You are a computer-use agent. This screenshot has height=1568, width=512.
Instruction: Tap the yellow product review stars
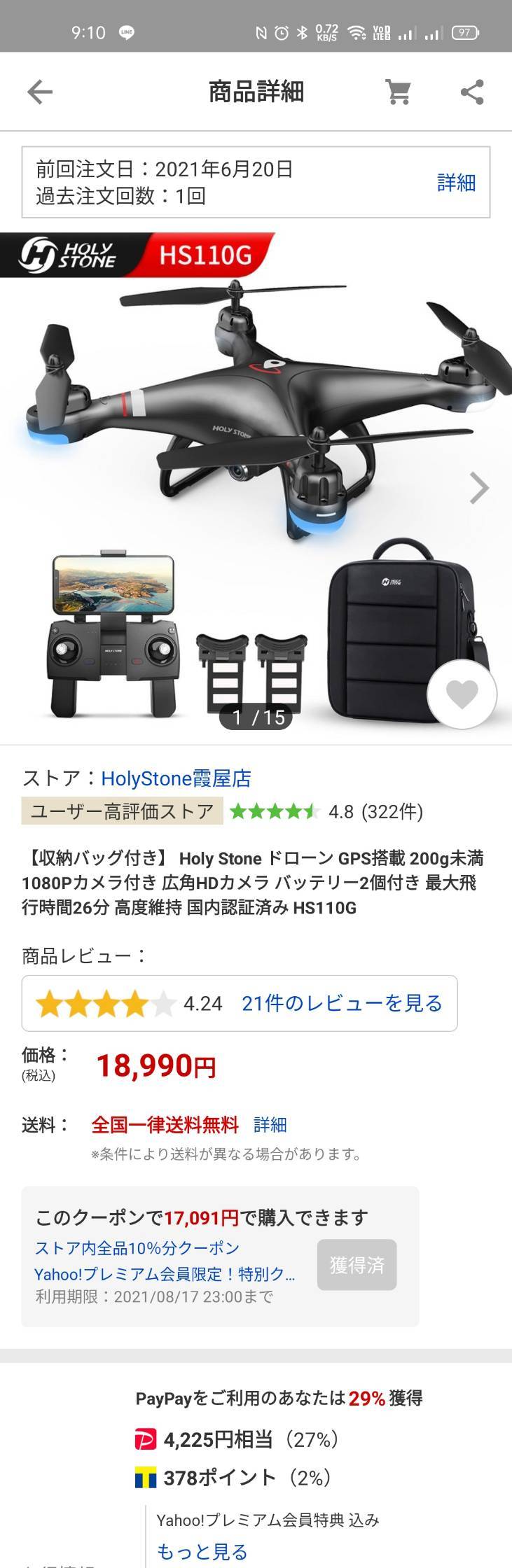[105, 1003]
